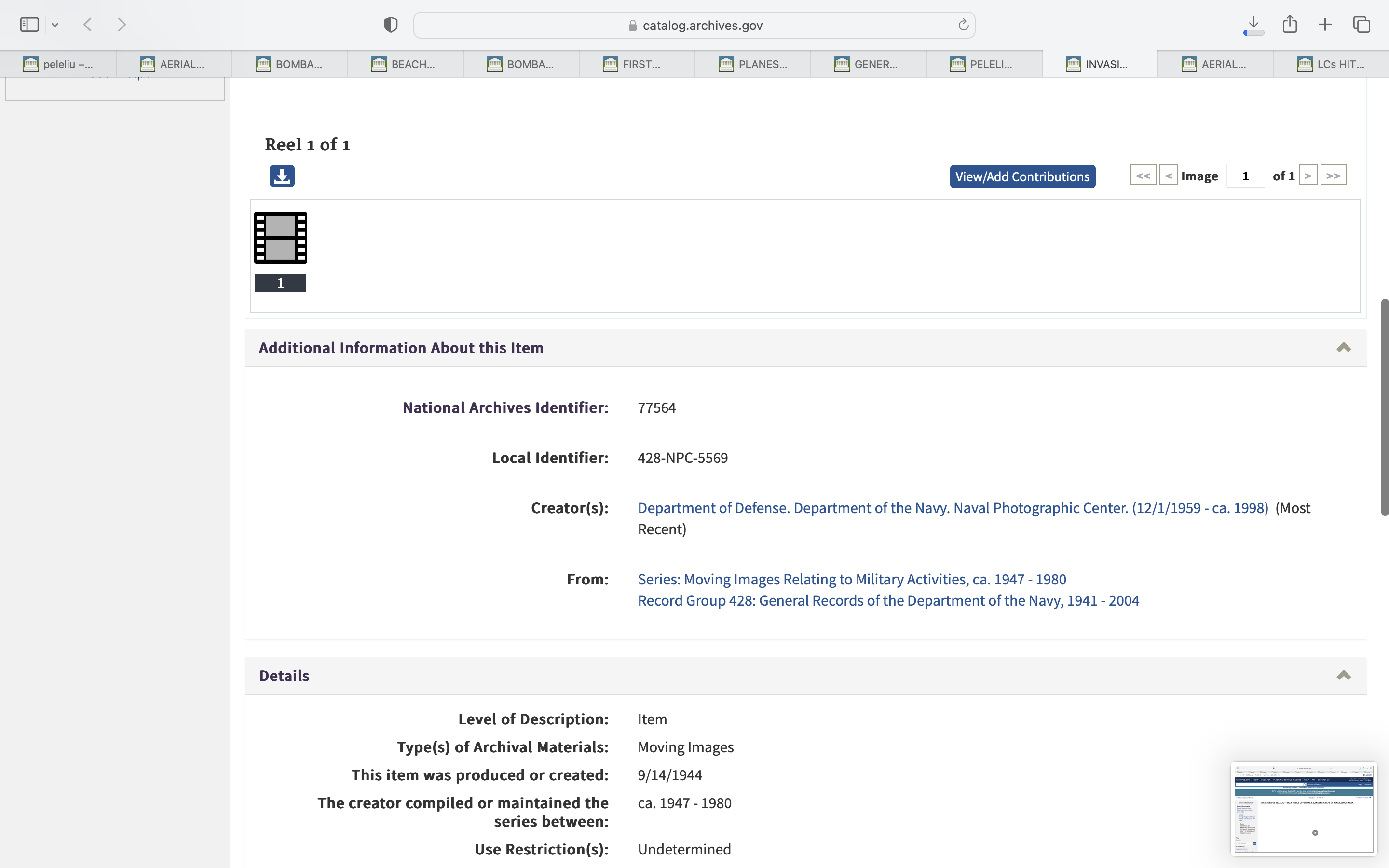Click the last image >> button
Image resolution: width=1389 pixels, height=868 pixels.
click(1333, 176)
